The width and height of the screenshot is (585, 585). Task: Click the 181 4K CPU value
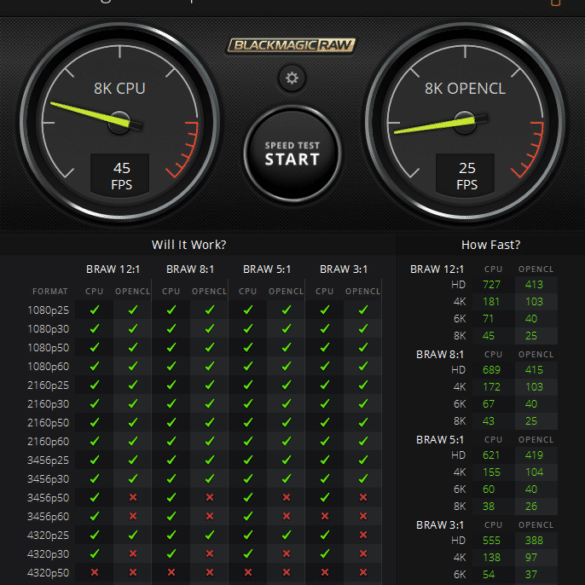click(491, 301)
